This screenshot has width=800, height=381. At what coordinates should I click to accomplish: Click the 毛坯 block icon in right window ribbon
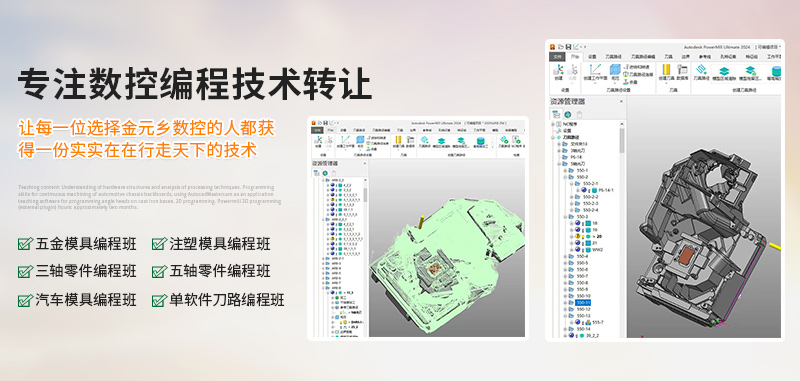tap(615, 69)
